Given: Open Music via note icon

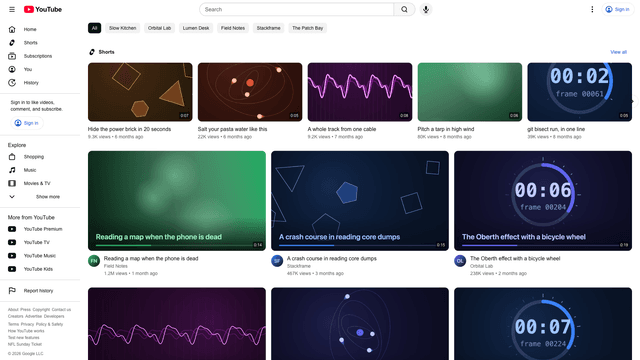Looking at the screenshot, I should point(12,170).
